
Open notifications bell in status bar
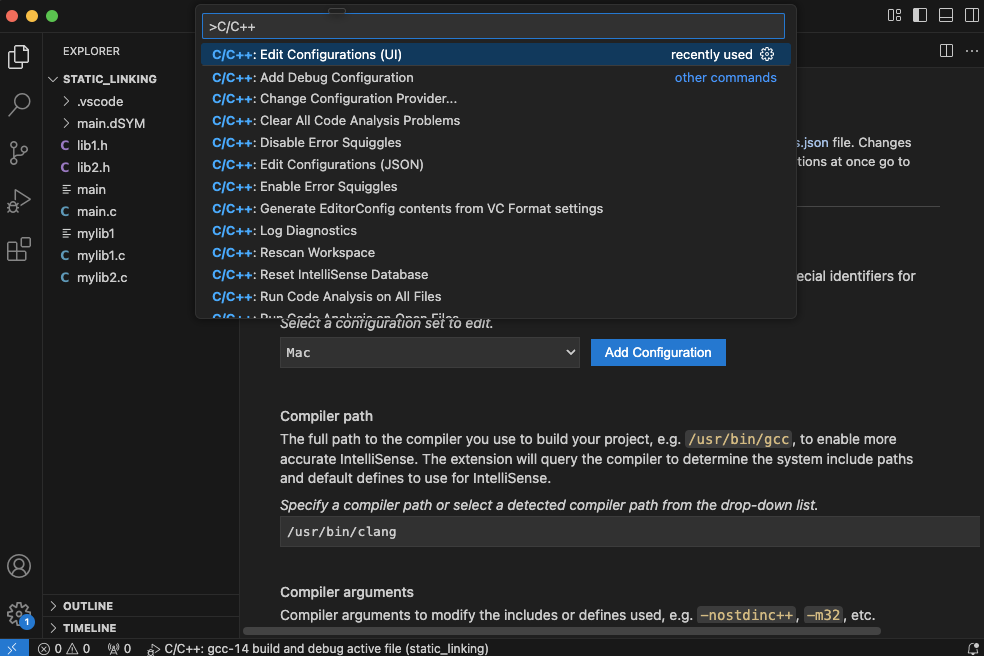click(x=973, y=648)
